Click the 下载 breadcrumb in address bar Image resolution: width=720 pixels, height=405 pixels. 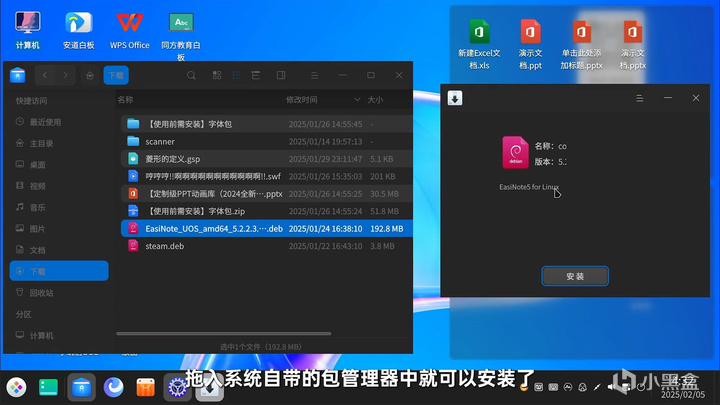(x=116, y=75)
